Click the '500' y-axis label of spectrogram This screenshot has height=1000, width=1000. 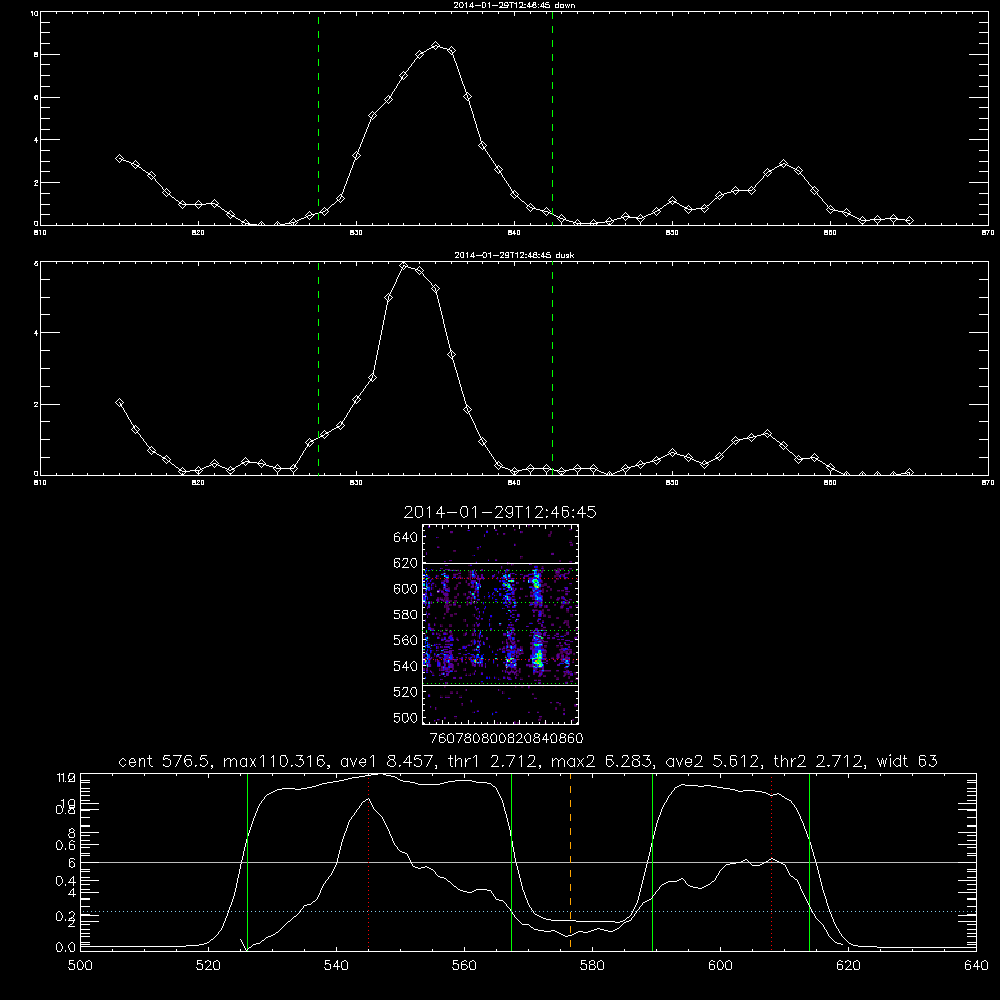(406, 717)
